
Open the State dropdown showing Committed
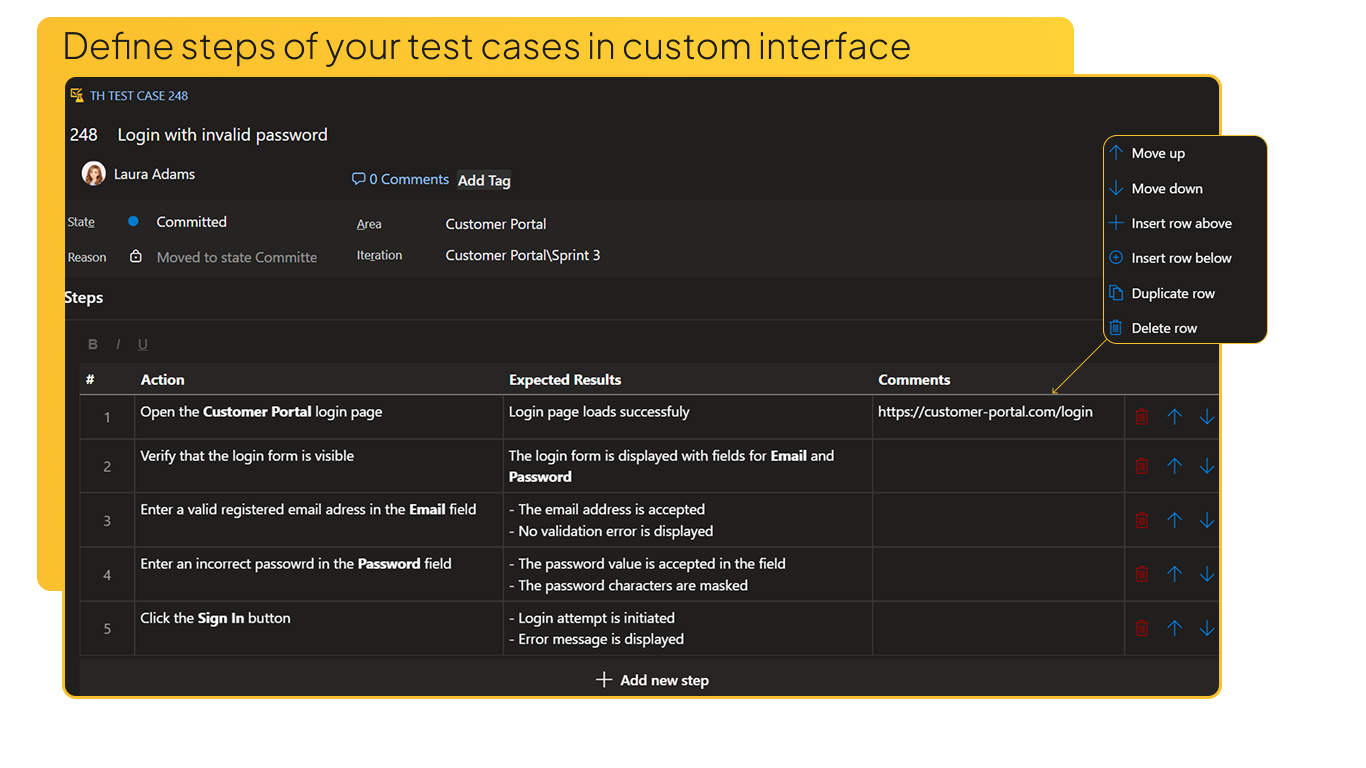pyautogui.click(x=191, y=221)
